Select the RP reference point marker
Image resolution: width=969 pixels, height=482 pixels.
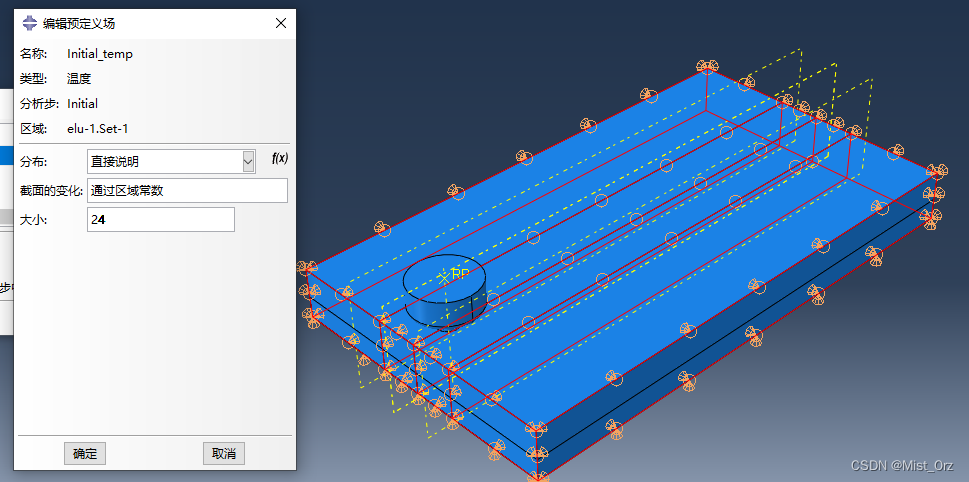(x=445, y=277)
